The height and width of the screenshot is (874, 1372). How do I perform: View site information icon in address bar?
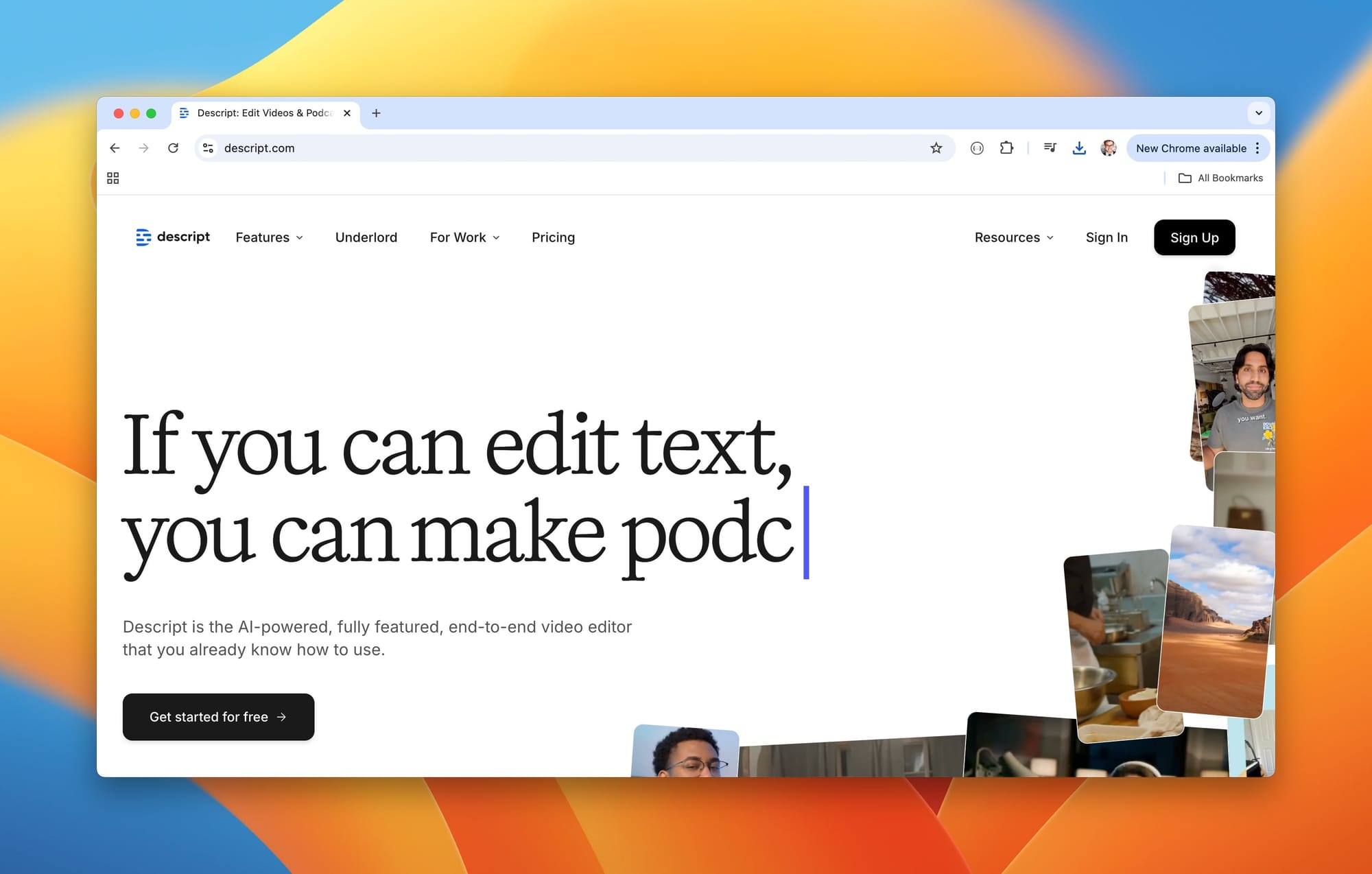coord(208,148)
